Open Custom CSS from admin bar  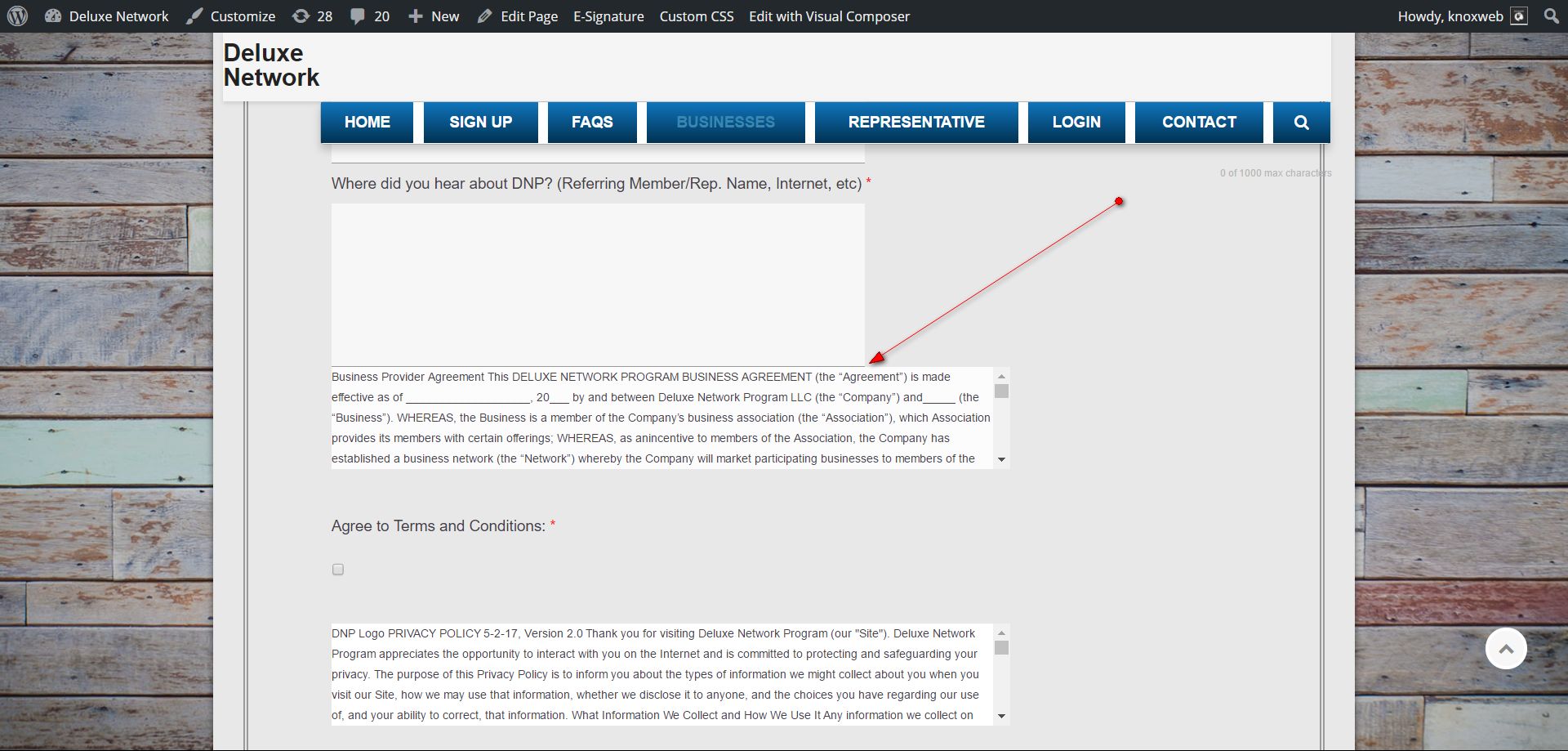697,16
